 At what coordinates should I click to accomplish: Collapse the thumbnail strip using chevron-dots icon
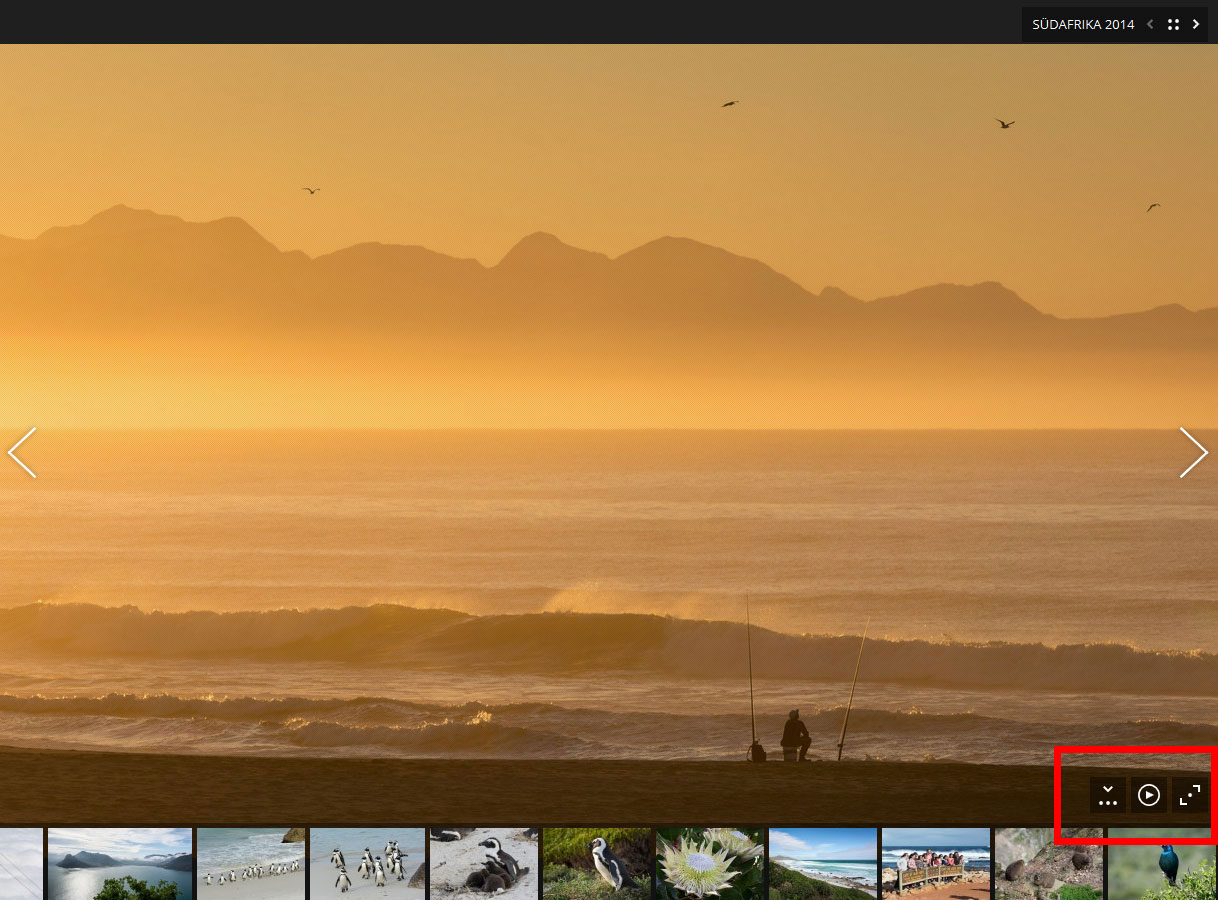1107,795
